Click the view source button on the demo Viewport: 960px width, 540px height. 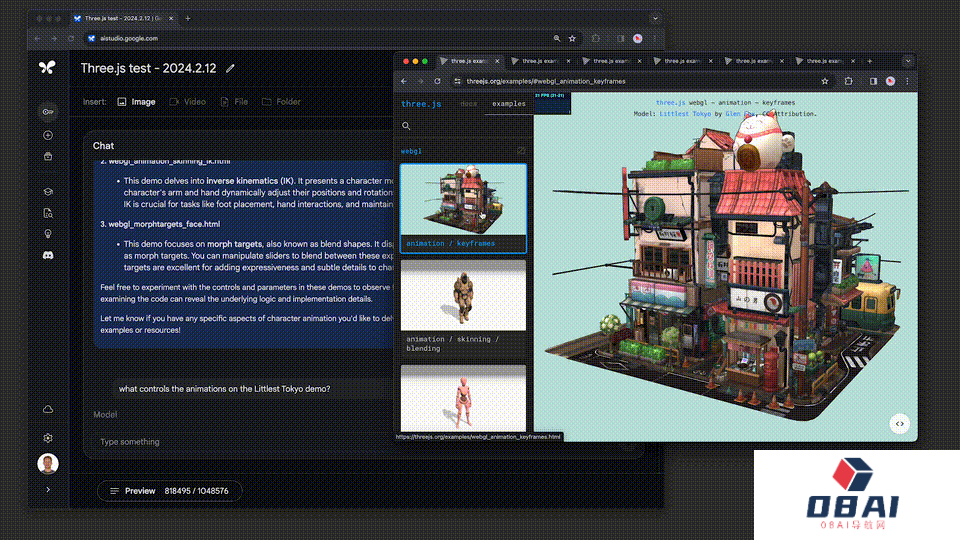(899, 424)
